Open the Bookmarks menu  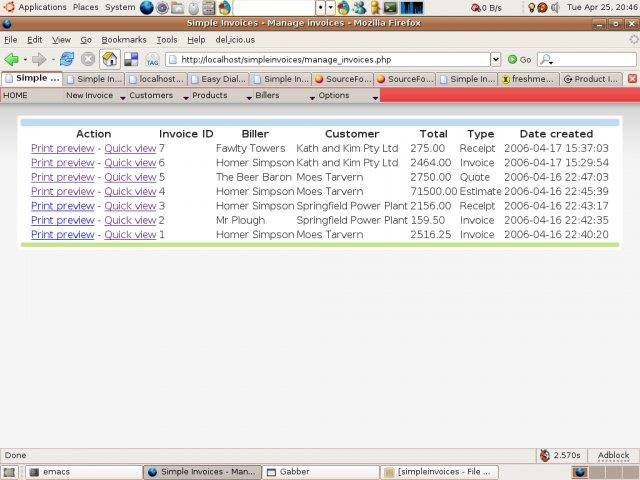pos(123,40)
